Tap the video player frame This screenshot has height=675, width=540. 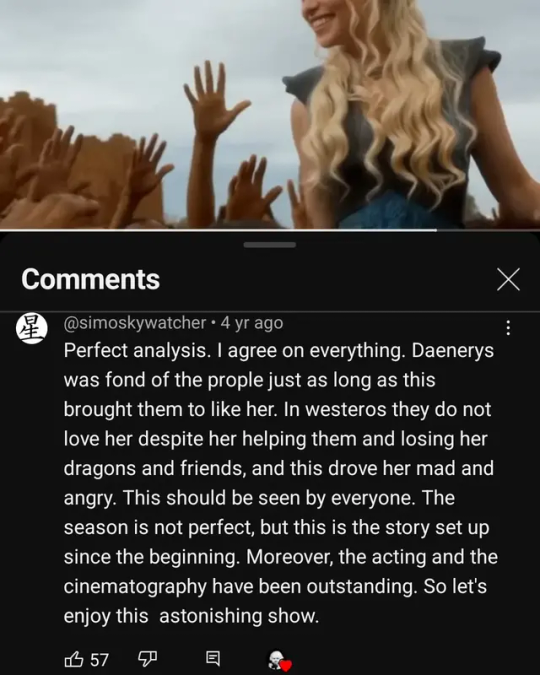tap(270, 114)
